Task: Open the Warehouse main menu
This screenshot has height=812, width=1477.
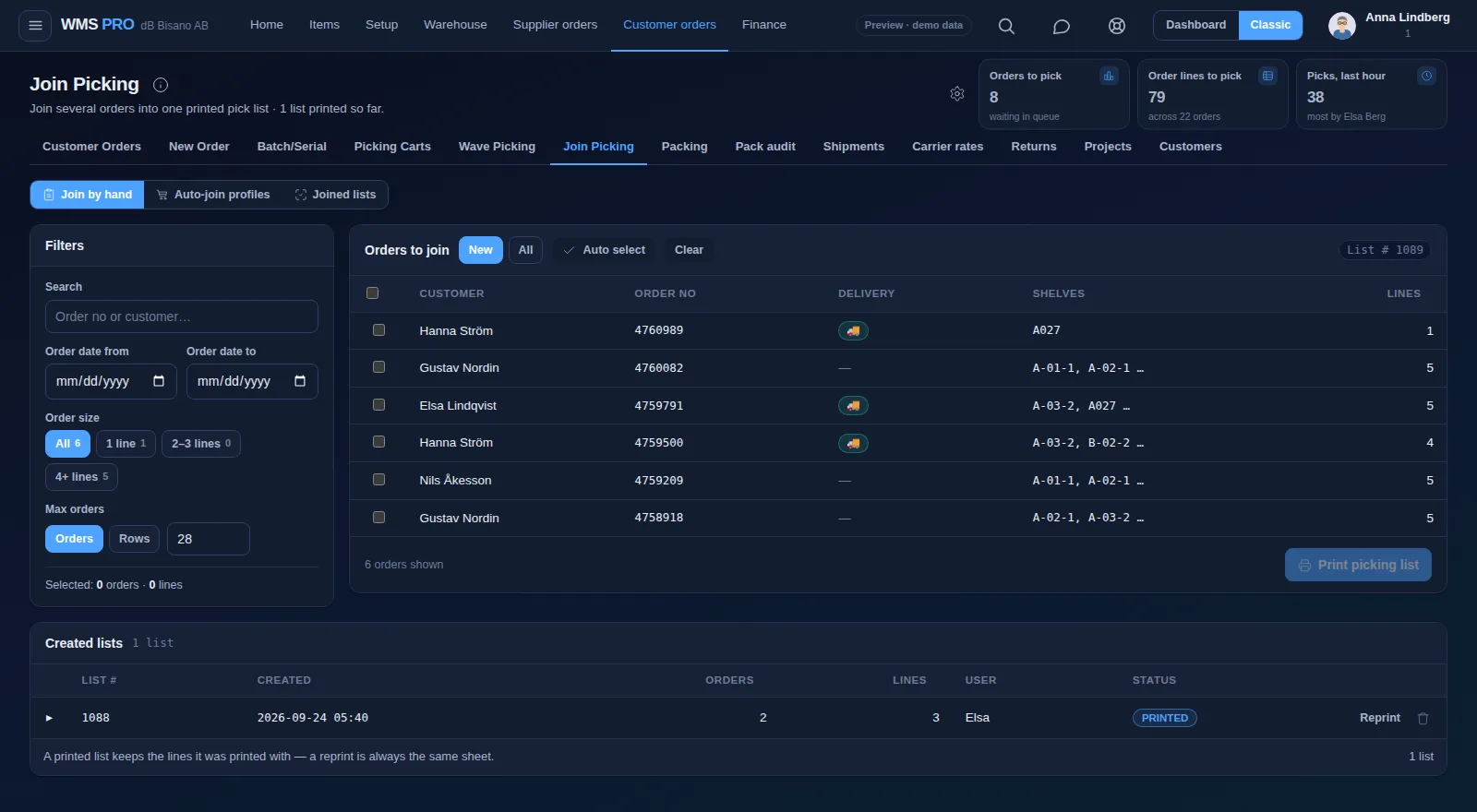Action: 455,25
